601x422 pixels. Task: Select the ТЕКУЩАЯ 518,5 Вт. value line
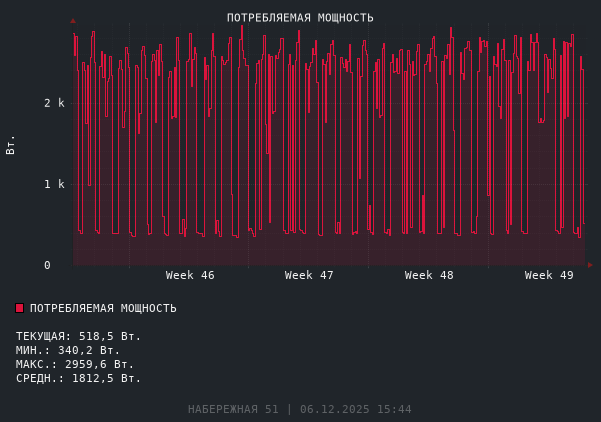pyautogui.click(x=78, y=336)
